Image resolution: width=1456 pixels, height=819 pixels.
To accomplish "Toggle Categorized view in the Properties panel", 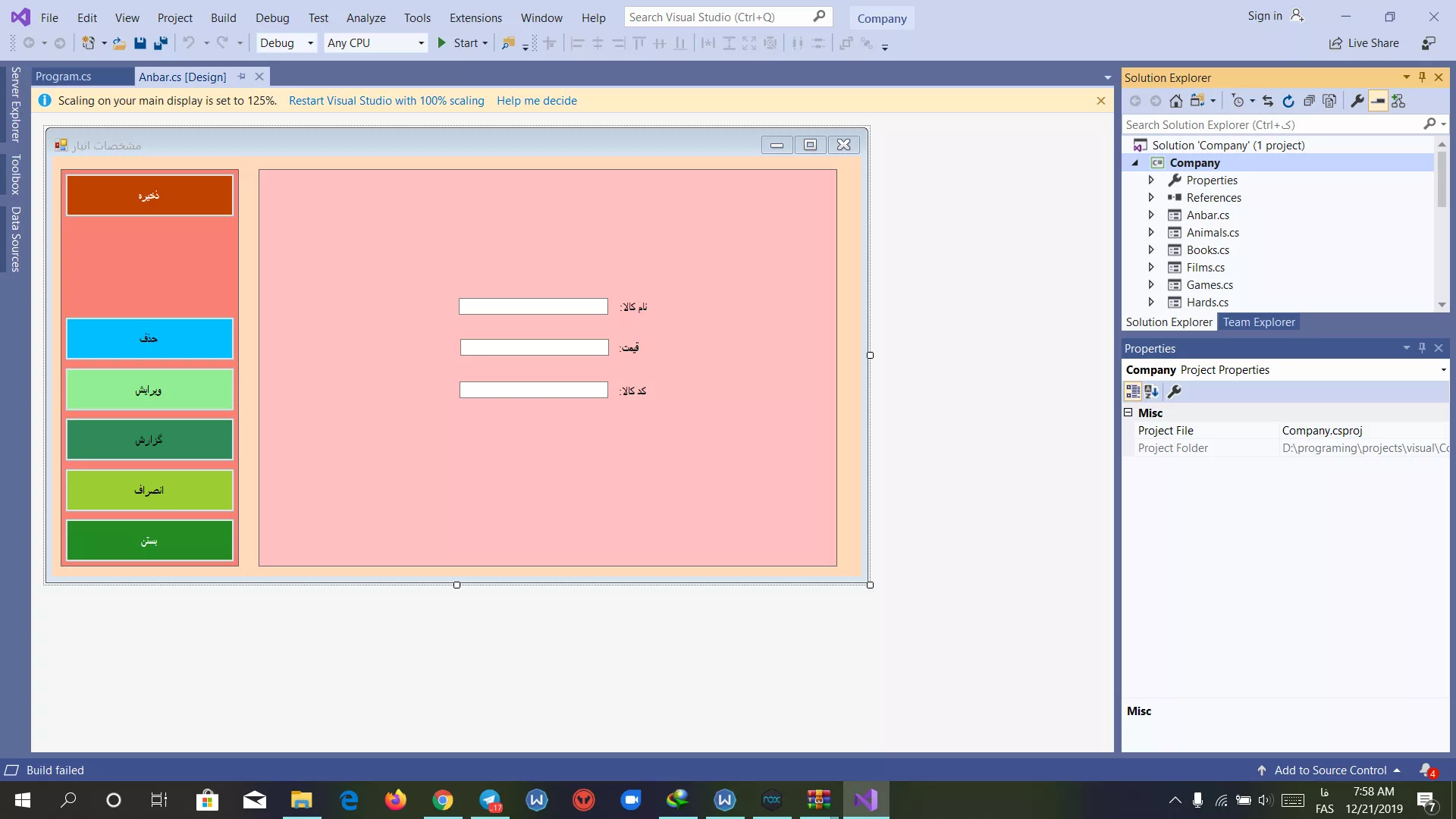I will pos(1132,391).
